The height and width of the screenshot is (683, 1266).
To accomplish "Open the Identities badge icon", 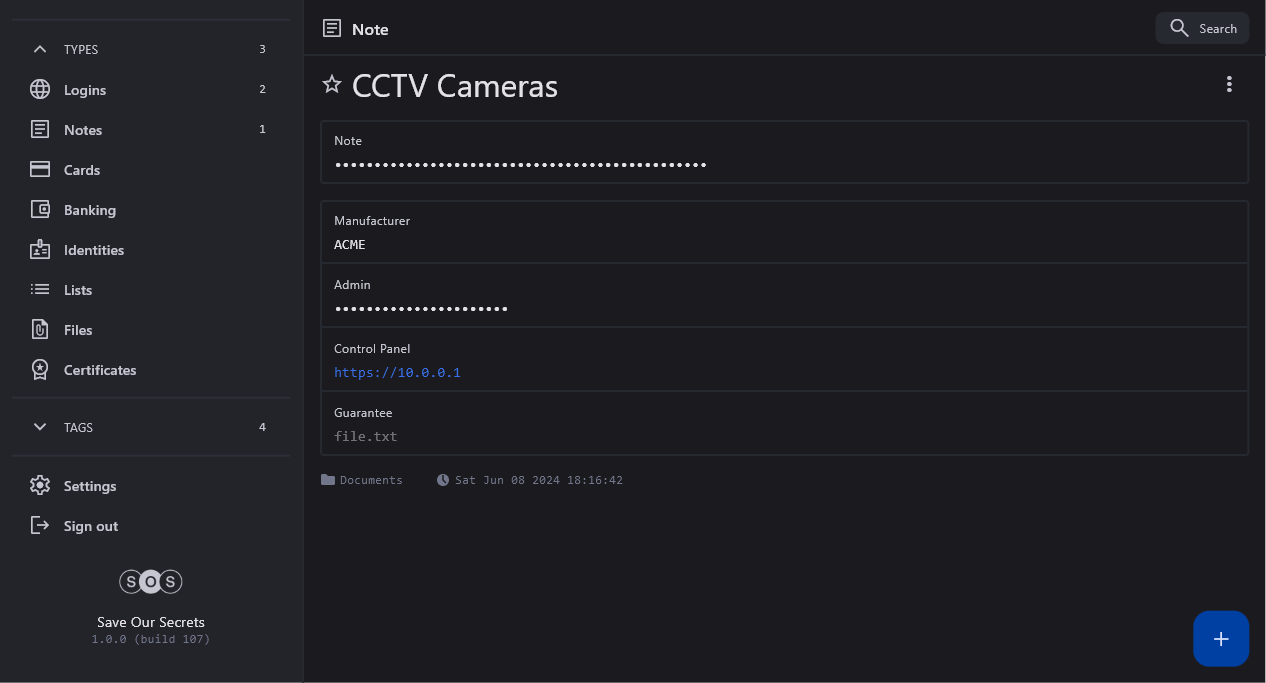I will (40, 250).
